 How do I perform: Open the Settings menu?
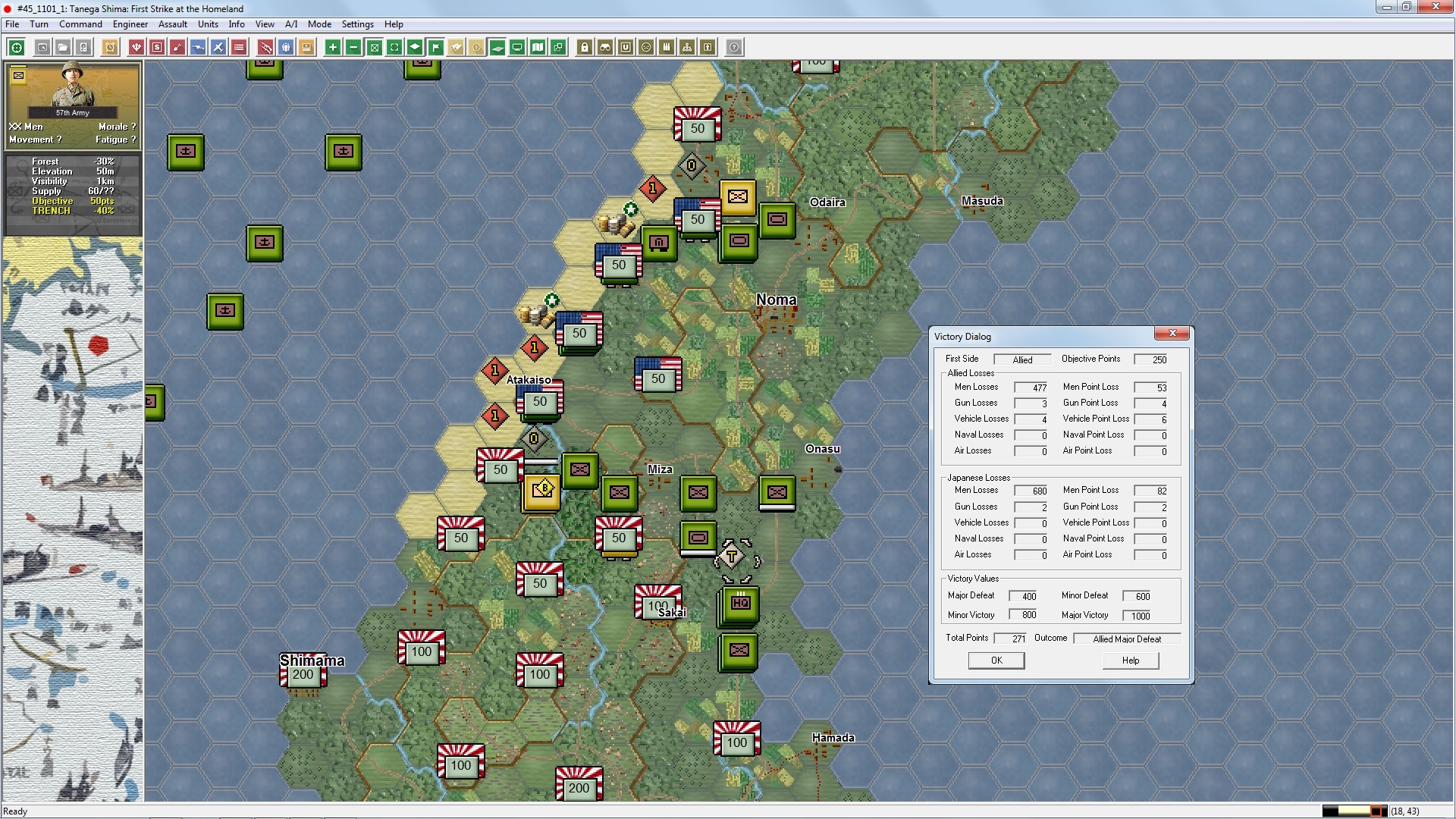[357, 24]
